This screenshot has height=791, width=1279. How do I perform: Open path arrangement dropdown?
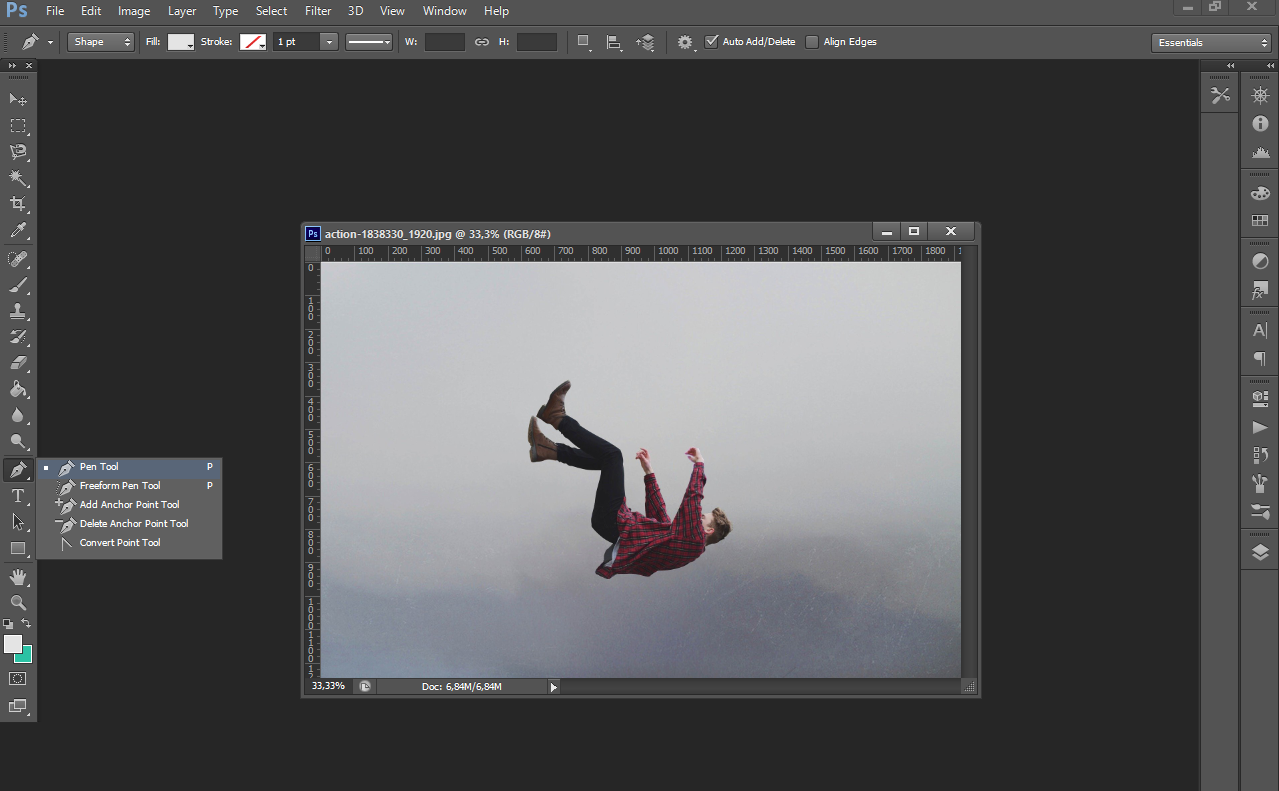tap(646, 42)
